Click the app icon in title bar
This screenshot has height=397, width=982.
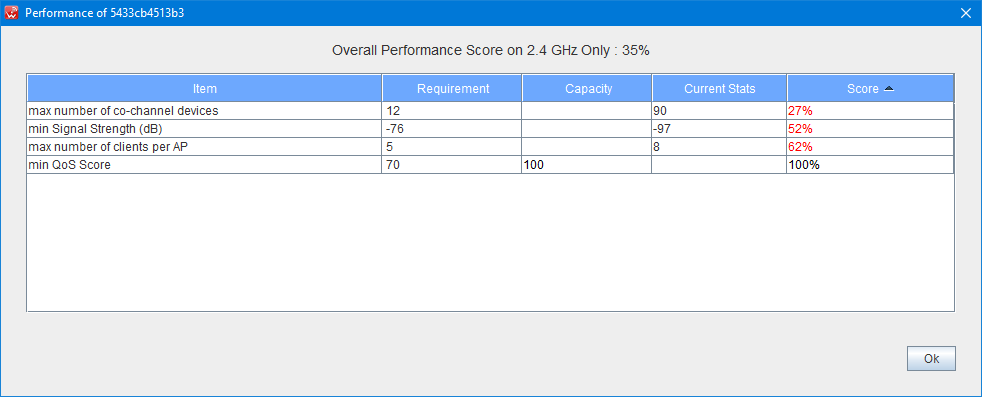pos(11,13)
